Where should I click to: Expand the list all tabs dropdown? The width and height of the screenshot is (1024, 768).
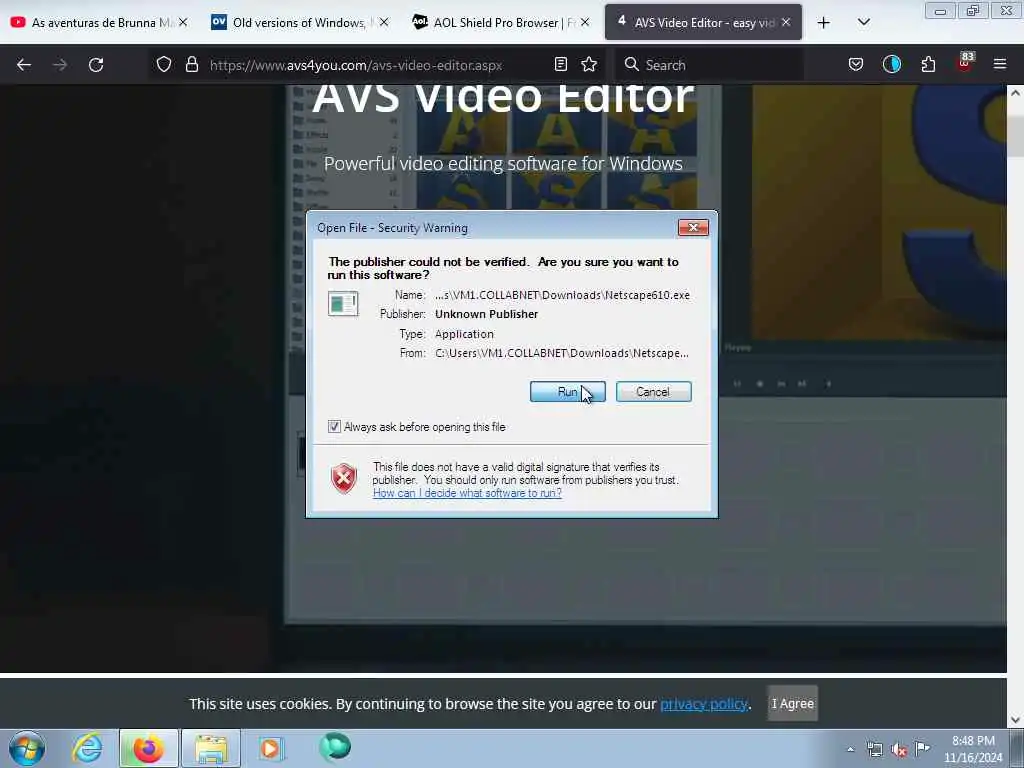pos(863,22)
